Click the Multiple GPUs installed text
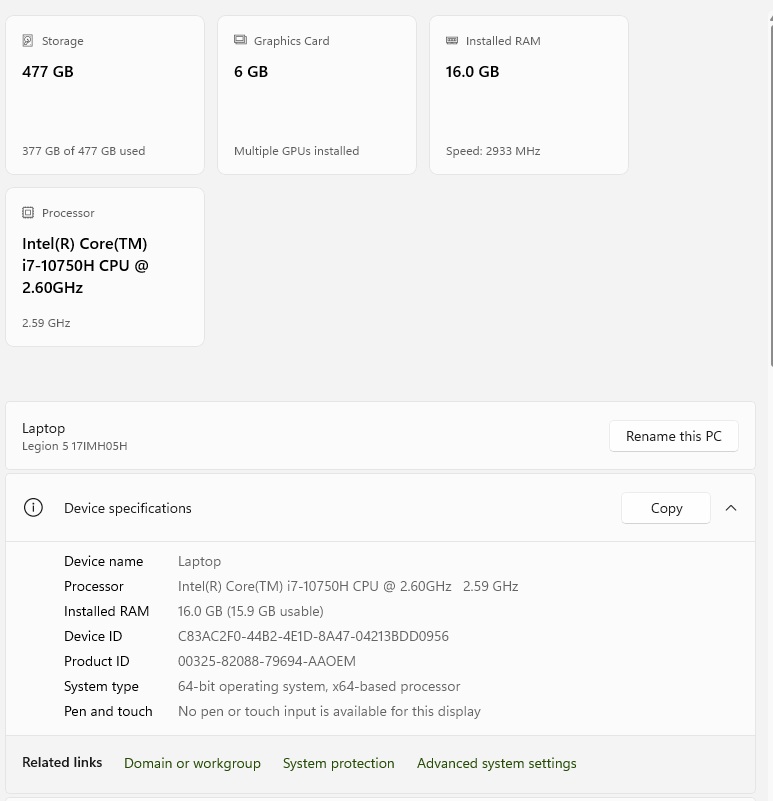The image size is (773, 801). click(x=296, y=151)
